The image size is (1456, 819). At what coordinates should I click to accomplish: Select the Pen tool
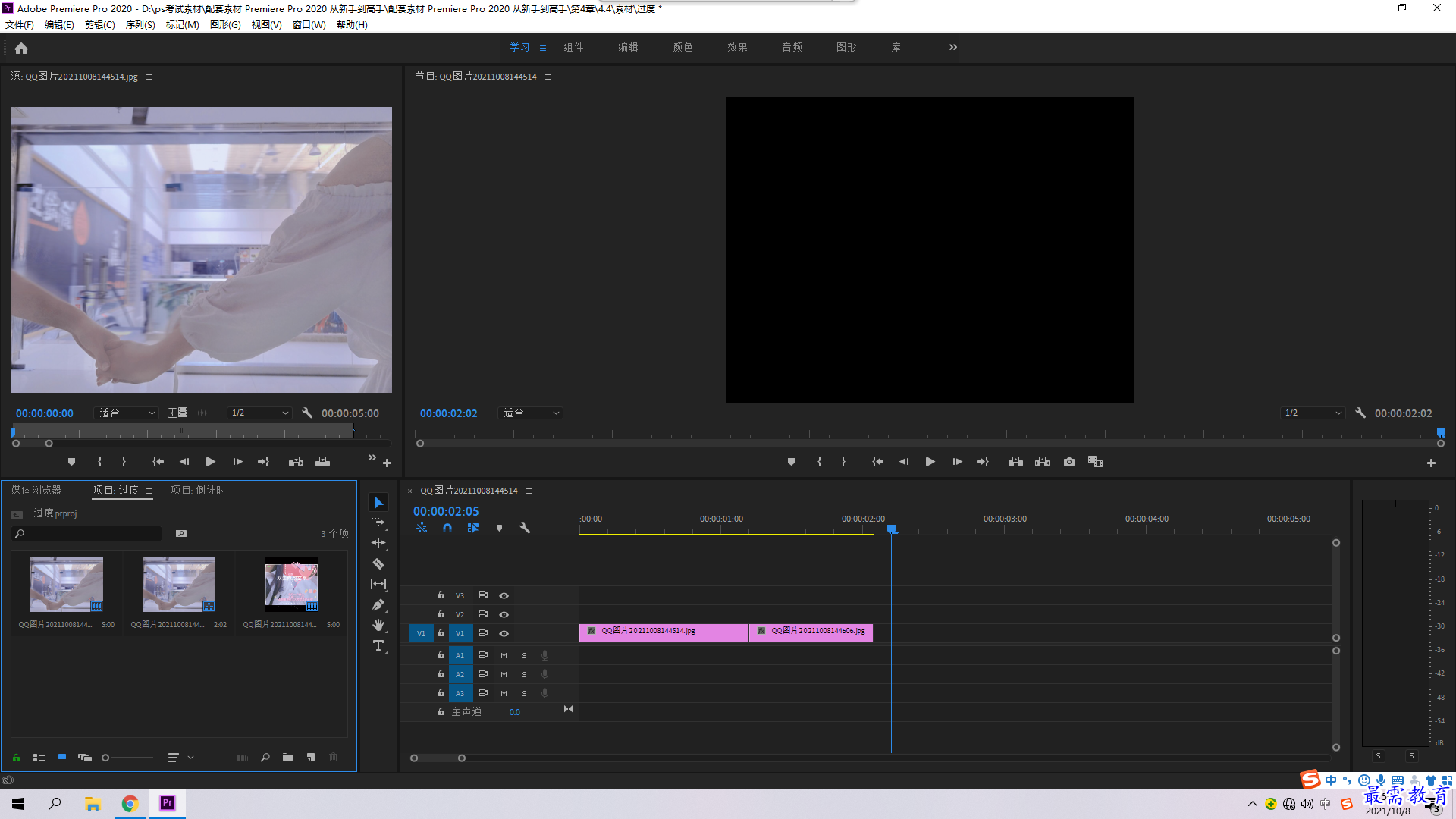(x=378, y=604)
